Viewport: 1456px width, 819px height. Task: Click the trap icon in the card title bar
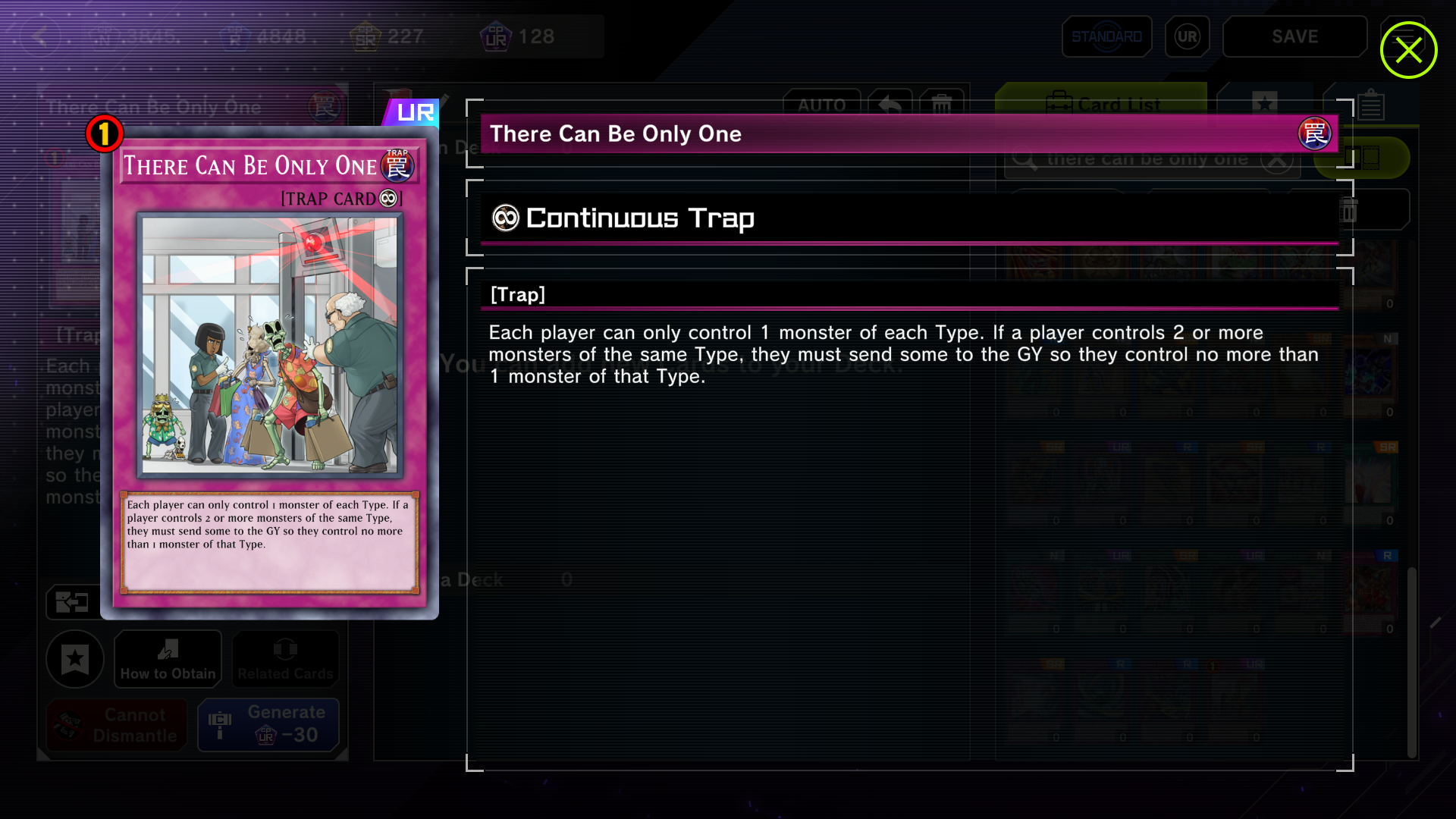pos(1314,133)
